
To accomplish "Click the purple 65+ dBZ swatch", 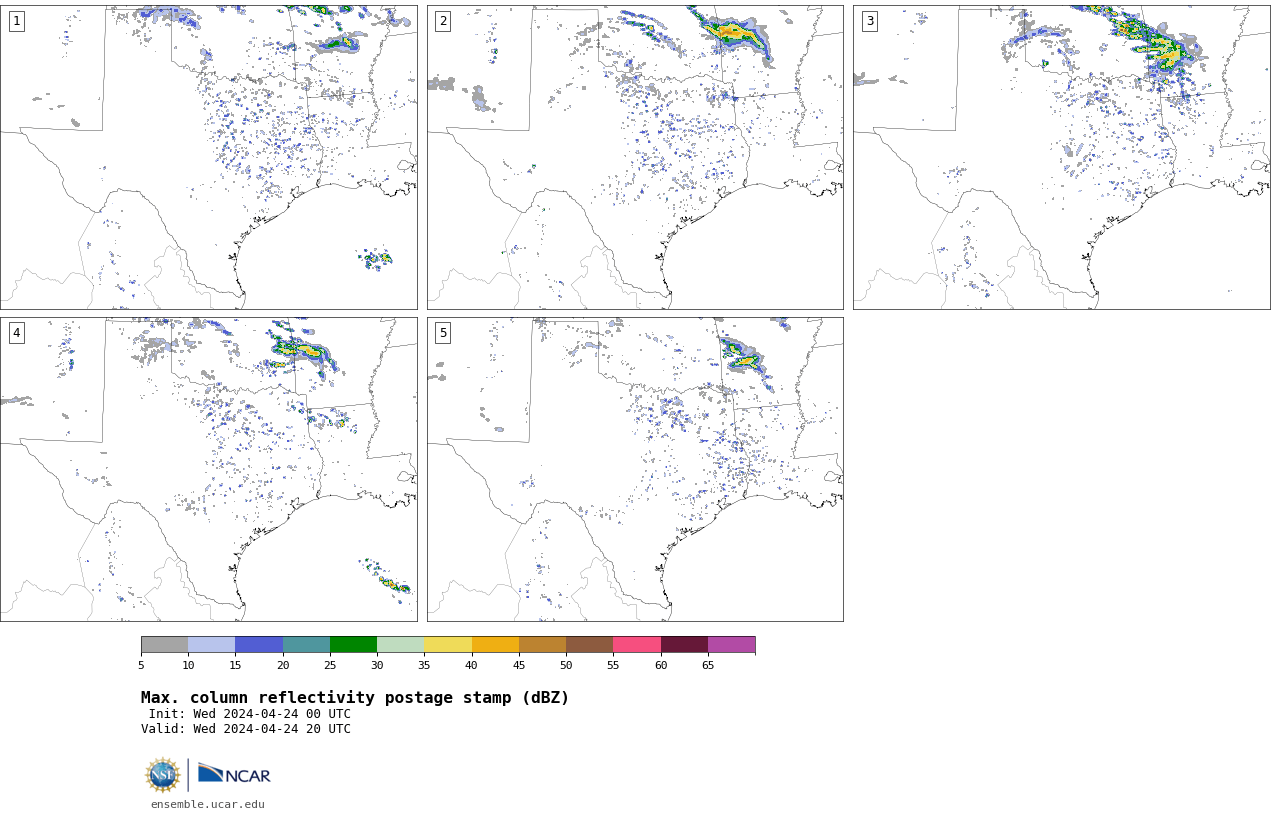I will [731, 645].
